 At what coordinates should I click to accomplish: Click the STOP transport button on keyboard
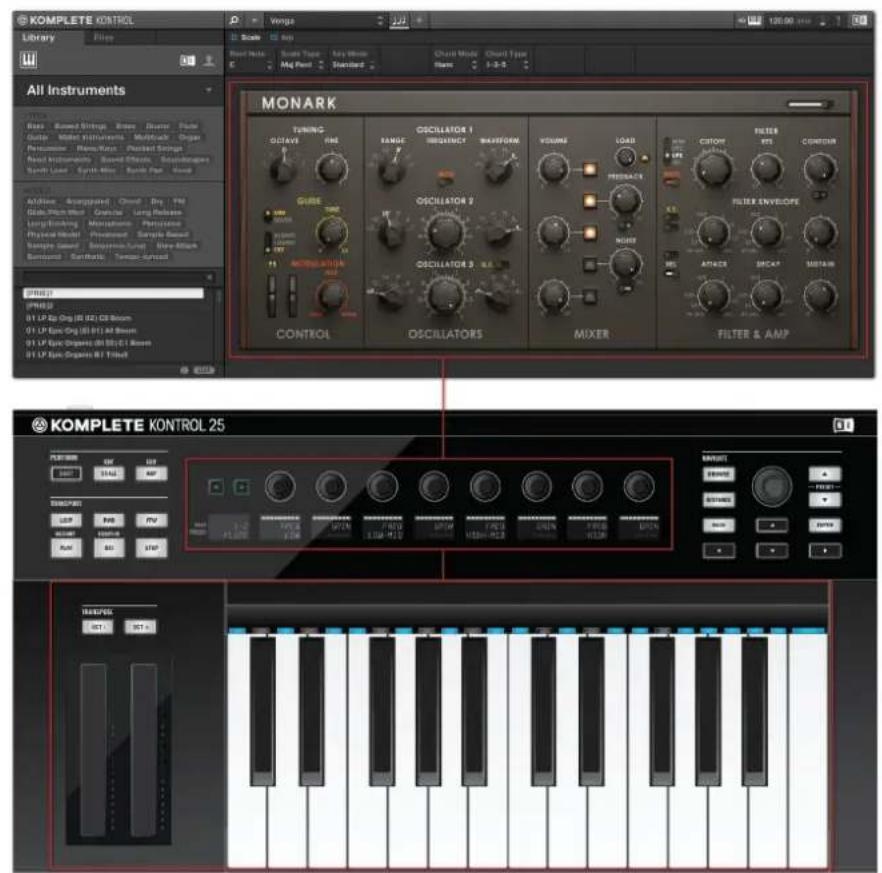[151, 548]
